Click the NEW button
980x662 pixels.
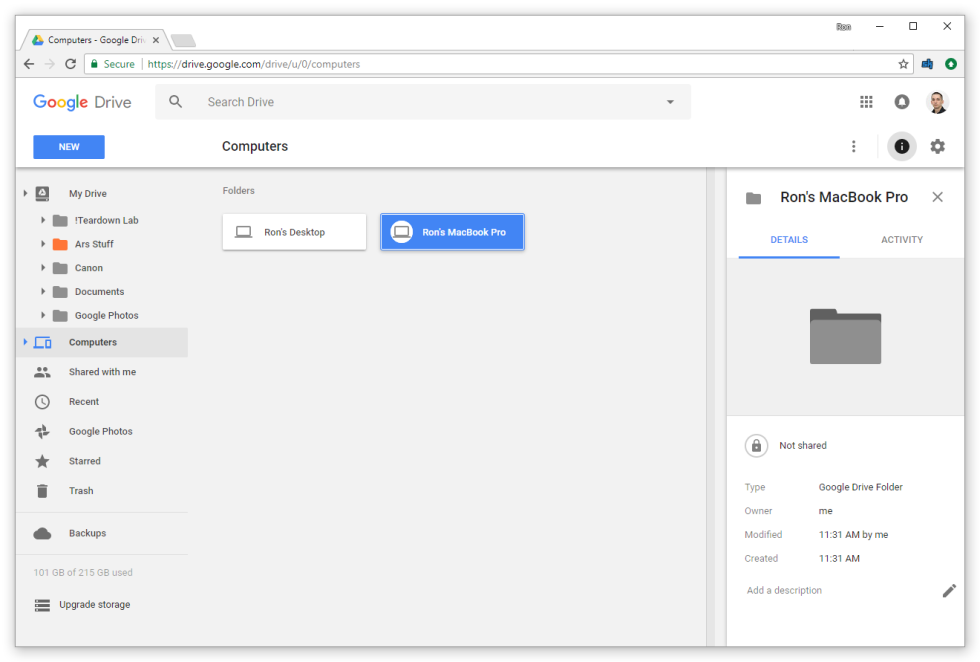tap(68, 146)
